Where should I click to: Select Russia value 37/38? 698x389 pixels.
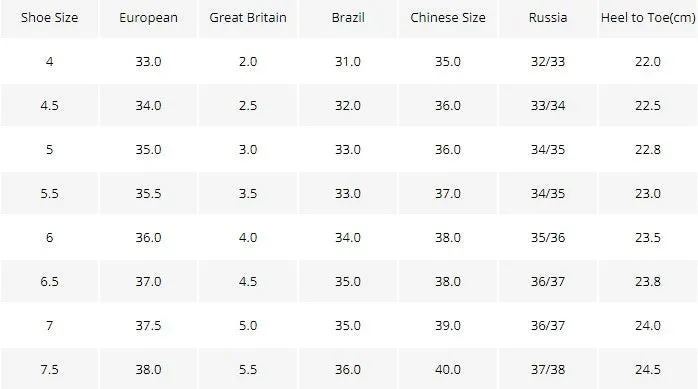548,369
